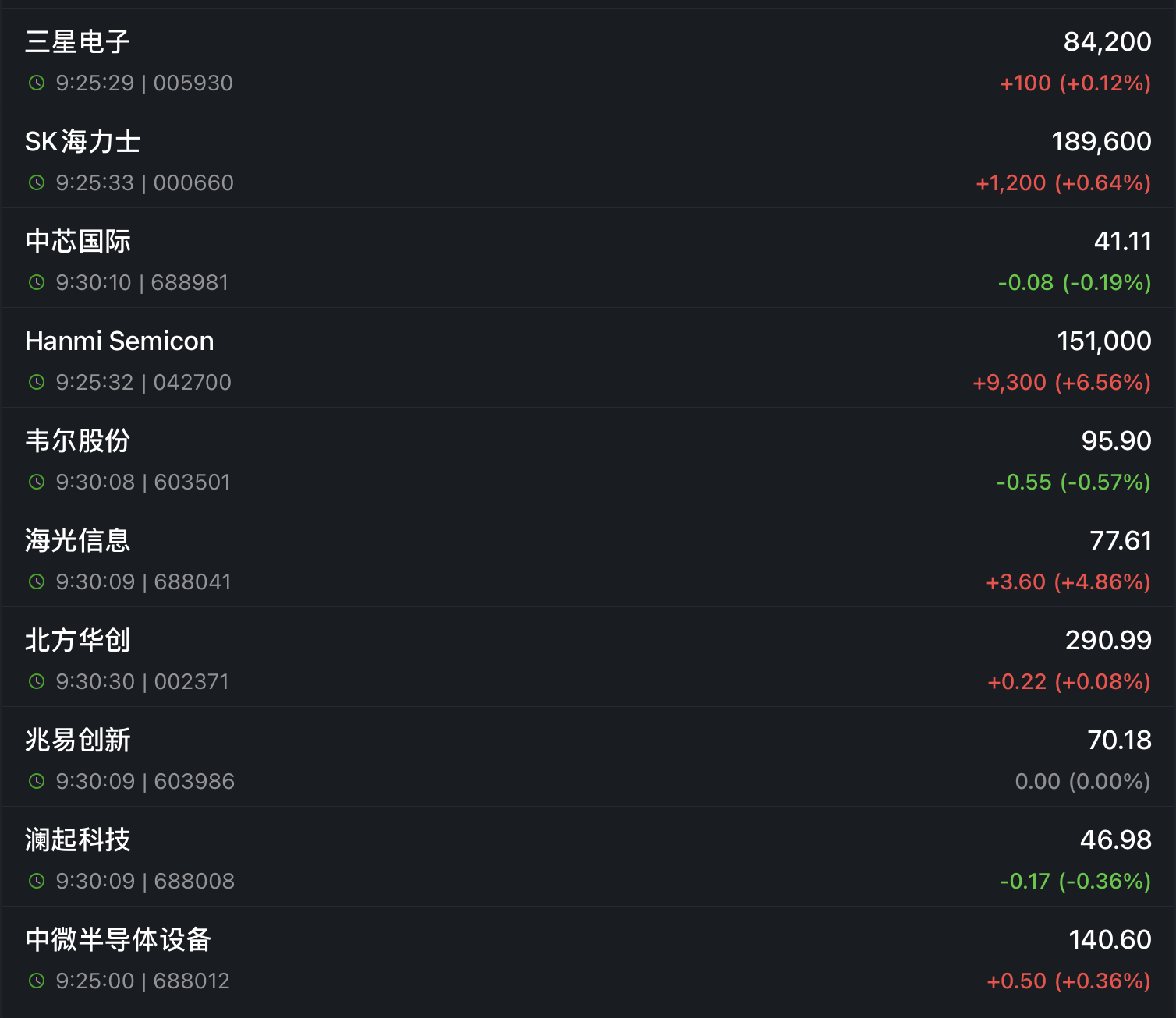The image size is (1176, 1018).
Task: Open the 兆易创新 stock row
Action: click(x=588, y=757)
